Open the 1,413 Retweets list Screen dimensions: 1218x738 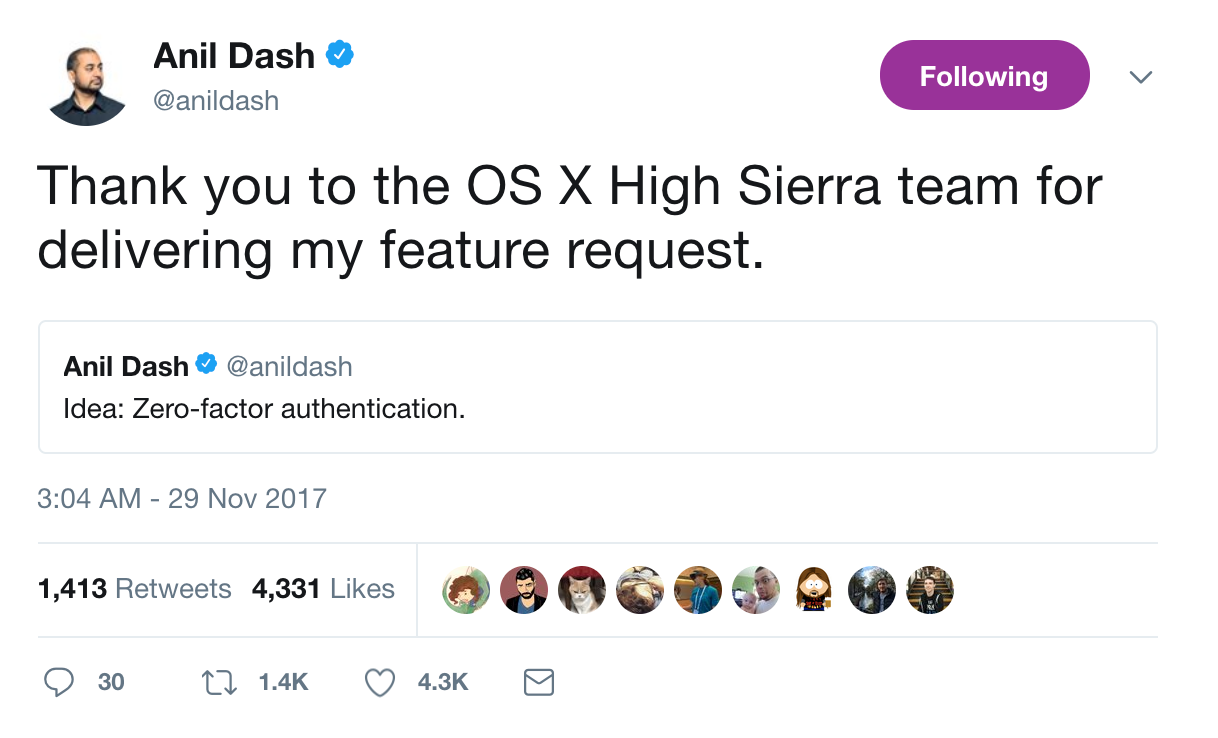(134, 589)
